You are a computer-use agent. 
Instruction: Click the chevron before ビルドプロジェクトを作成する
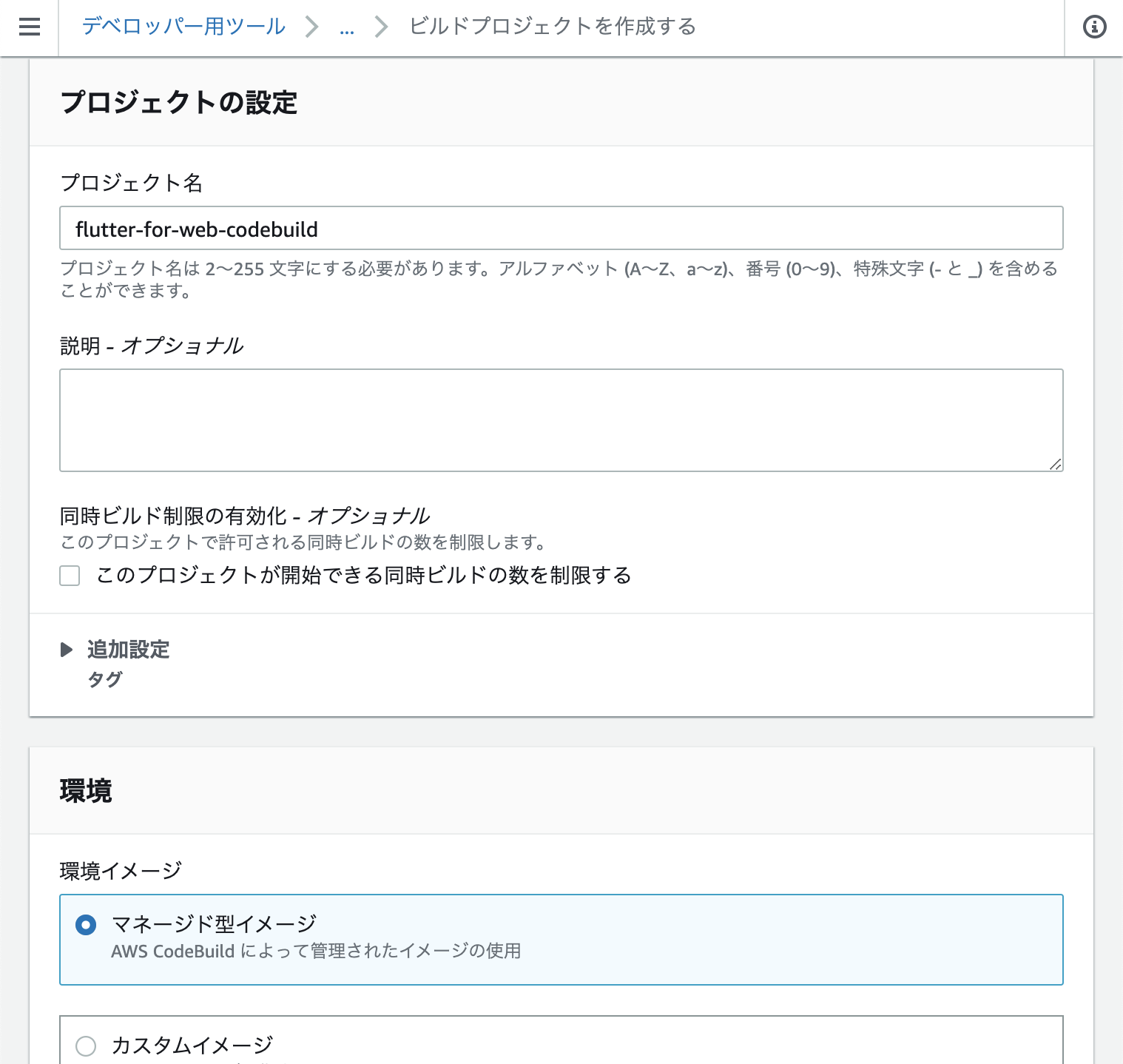[x=380, y=27]
